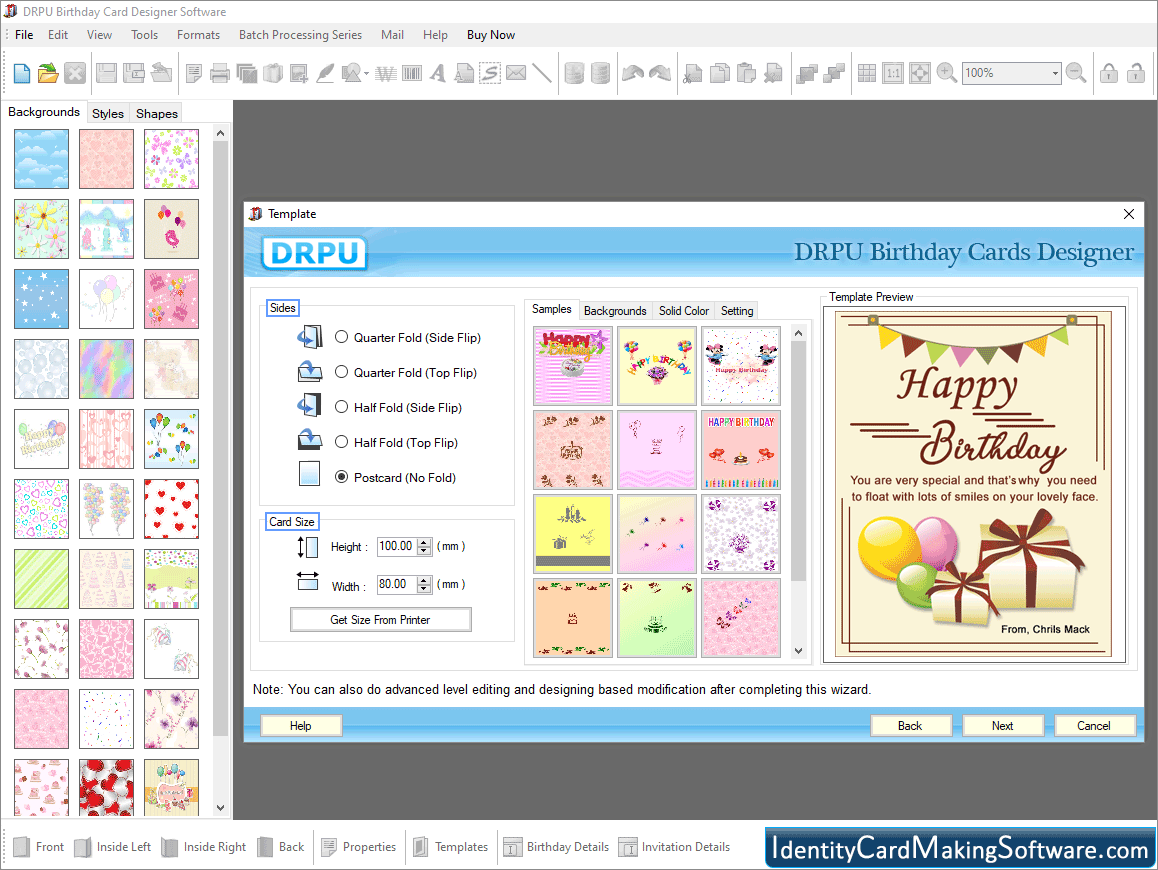
Task: Pick the blue clouds background thumbnail
Action: [x=41, y=159]
